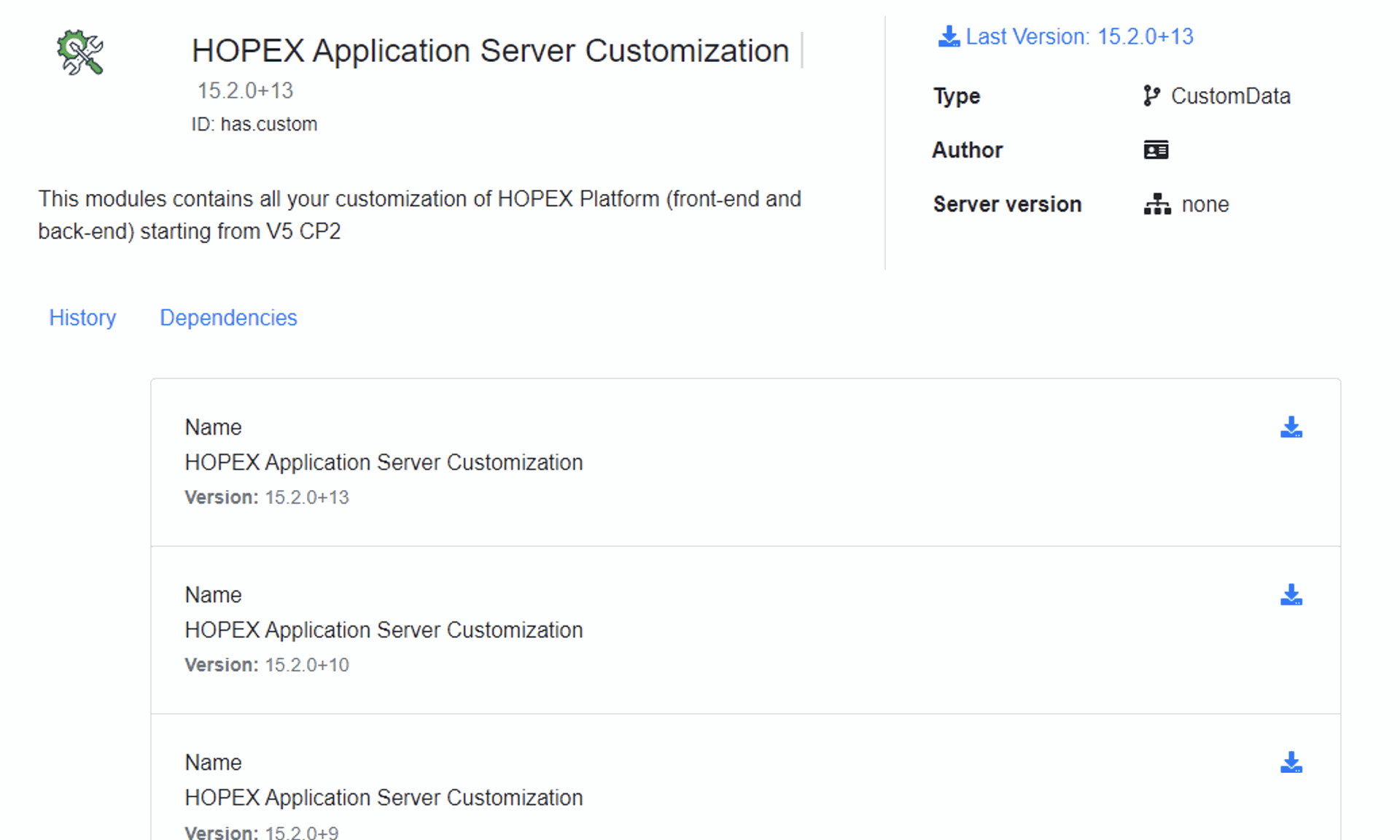Click the Type label
1400x840 pixels.
[x=957, y=96]
